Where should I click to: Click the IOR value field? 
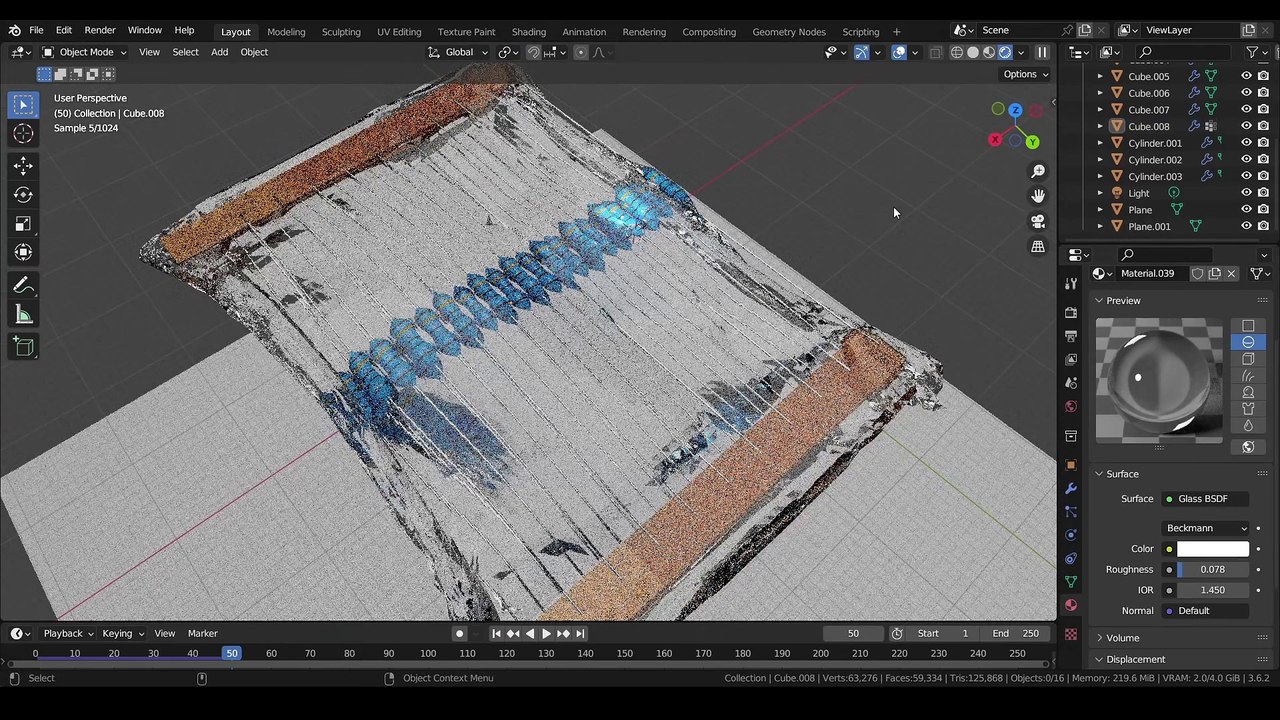click(x=1212, y=590)
